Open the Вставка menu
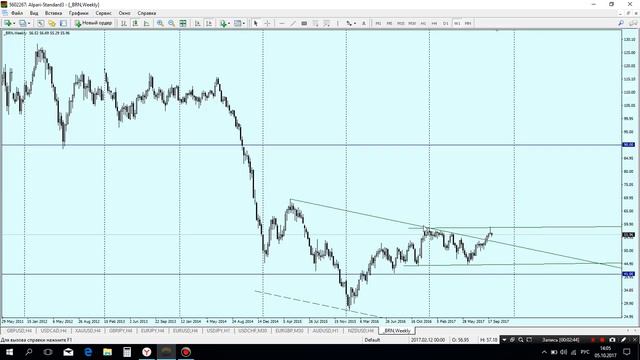 click(x=53, y=13)
